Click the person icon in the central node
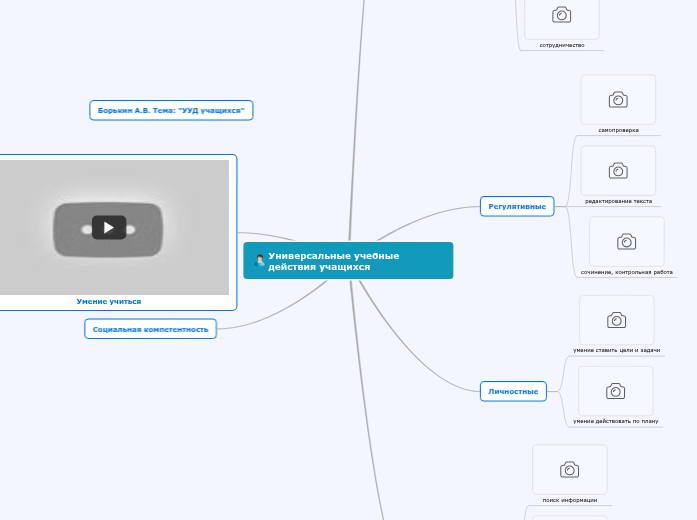Screen dimensions: 697x520 tap(260, 260)
